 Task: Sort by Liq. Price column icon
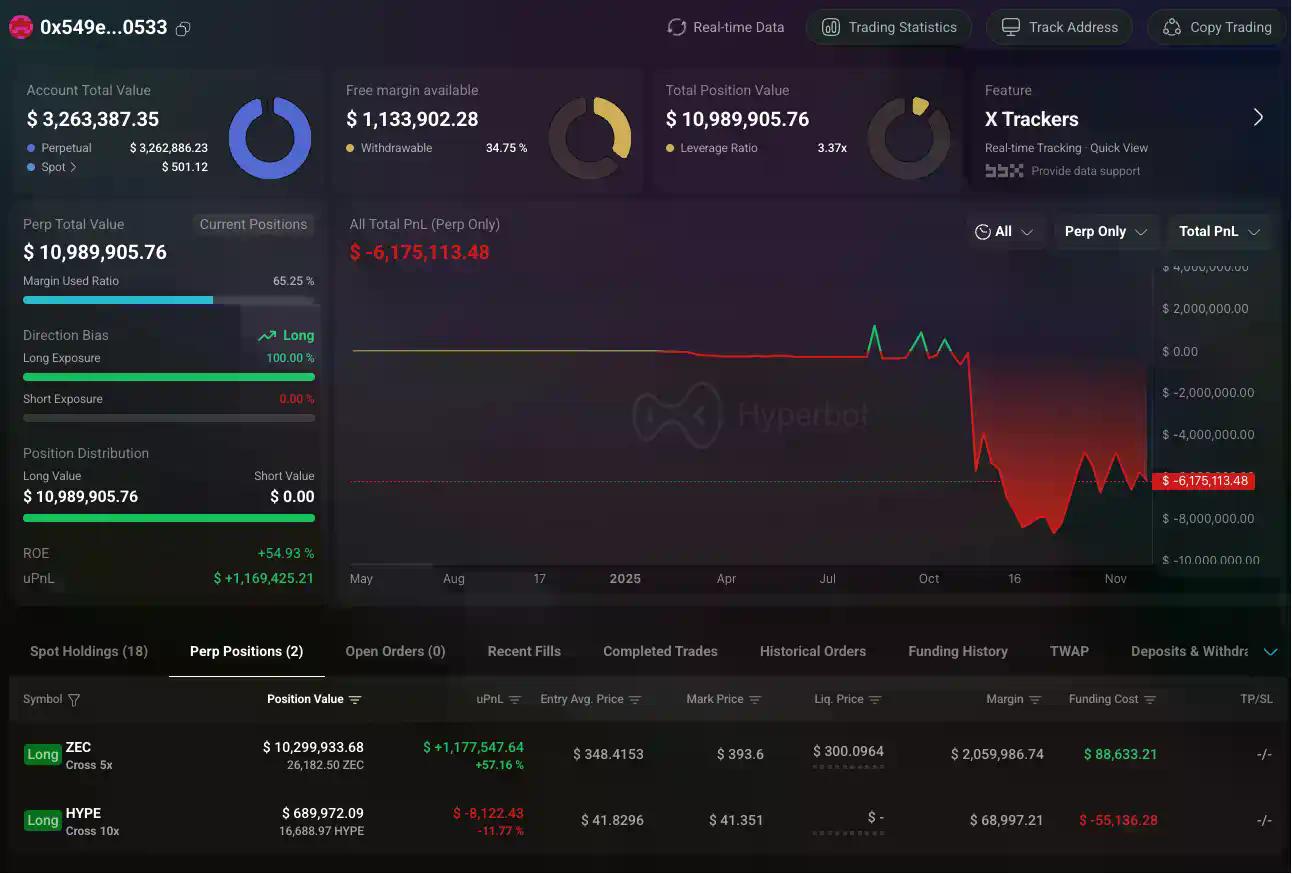875,700
